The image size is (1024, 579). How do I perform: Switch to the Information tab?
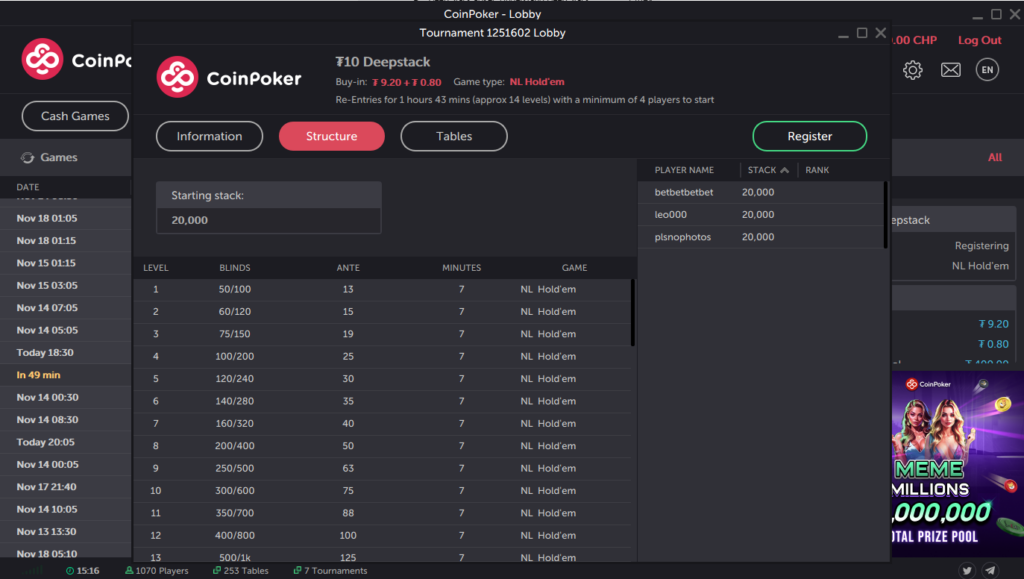(x=209, y=136)
